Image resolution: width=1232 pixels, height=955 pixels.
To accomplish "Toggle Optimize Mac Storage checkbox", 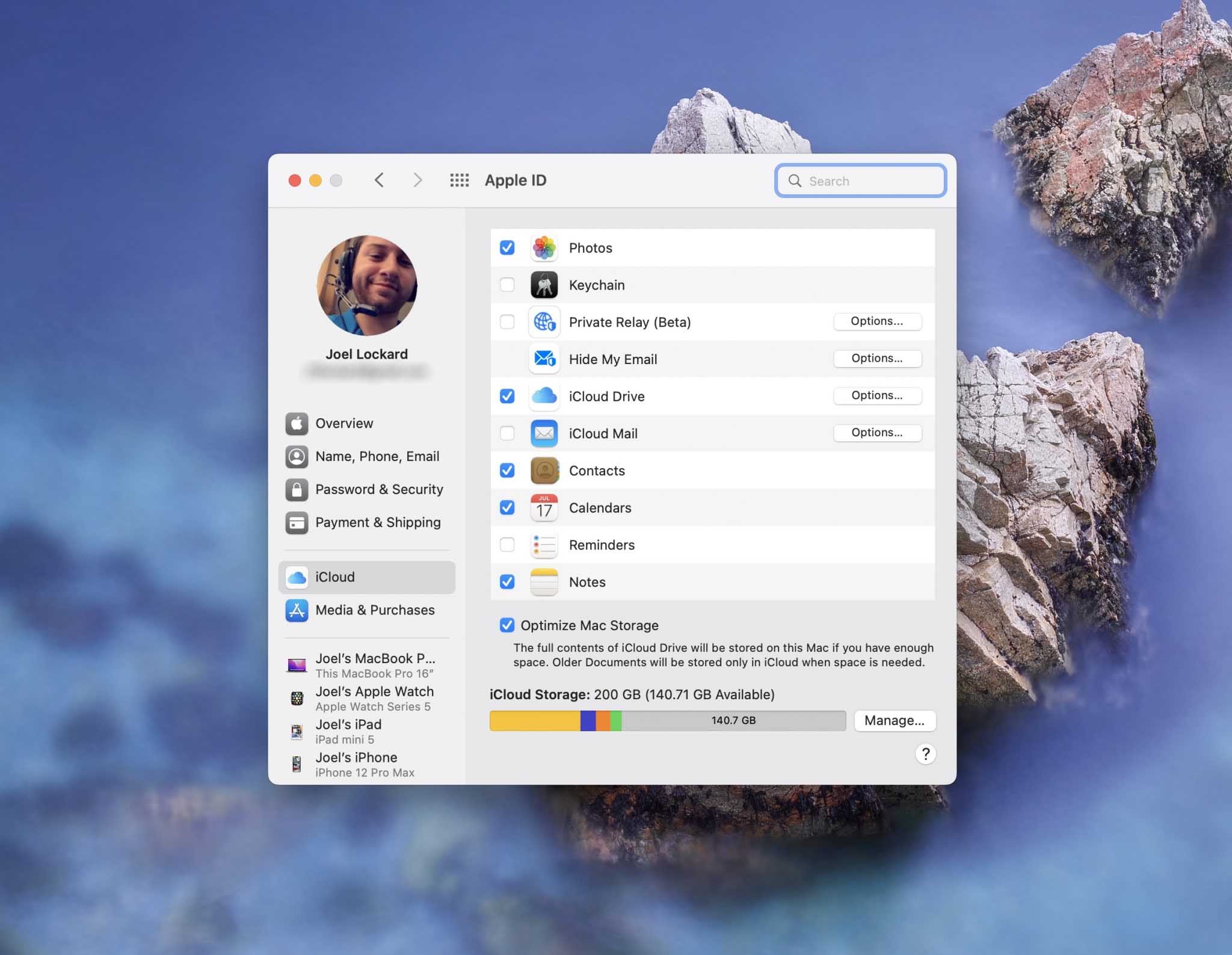I will [507, 625].
